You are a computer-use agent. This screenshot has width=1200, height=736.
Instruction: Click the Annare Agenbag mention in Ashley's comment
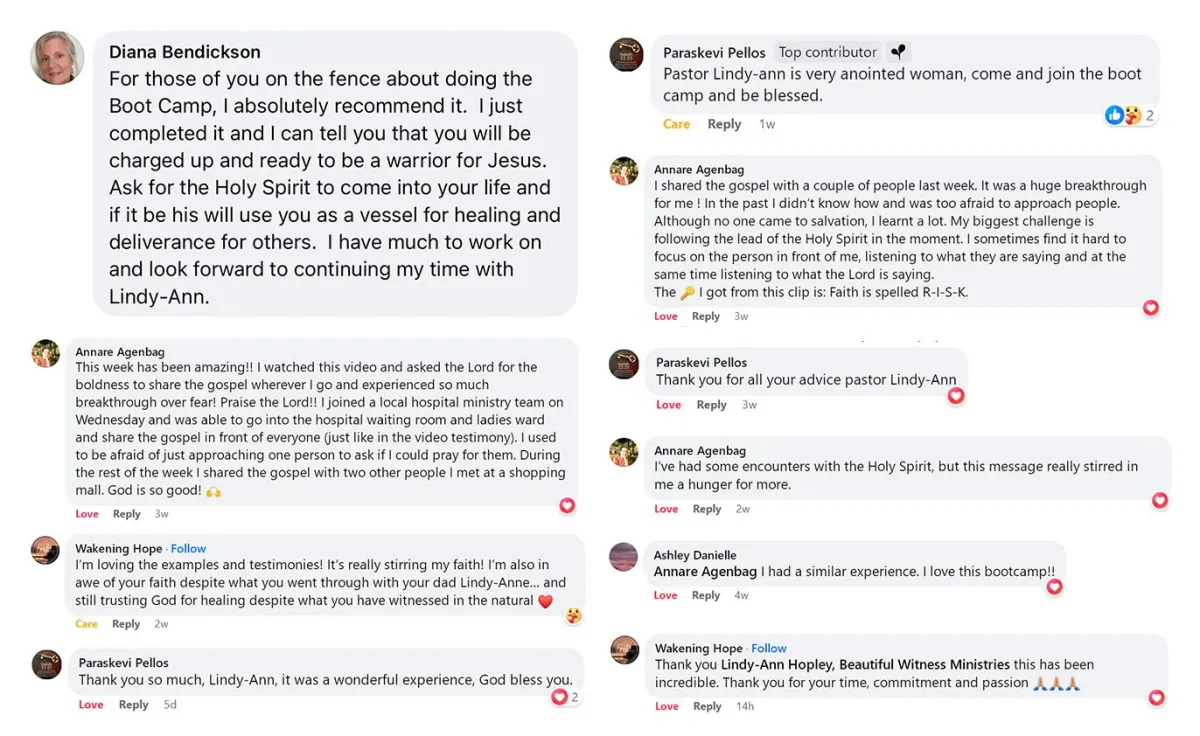pos(705,572)
